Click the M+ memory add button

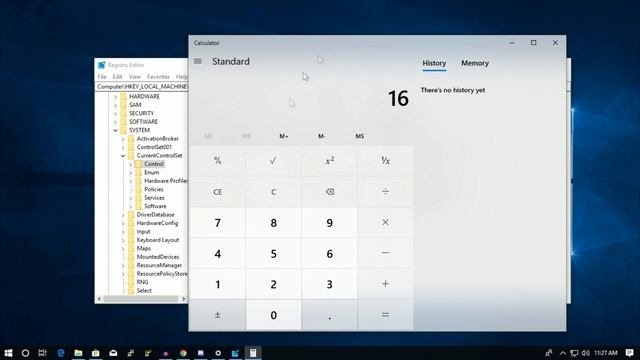coord(284,136)
